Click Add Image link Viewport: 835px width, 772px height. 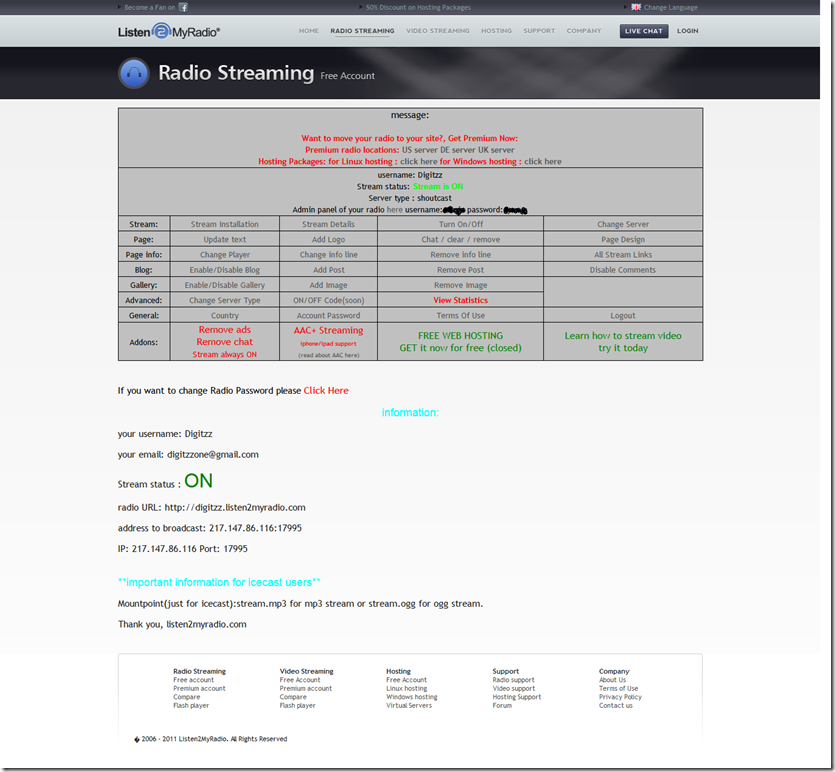point(329,285)
